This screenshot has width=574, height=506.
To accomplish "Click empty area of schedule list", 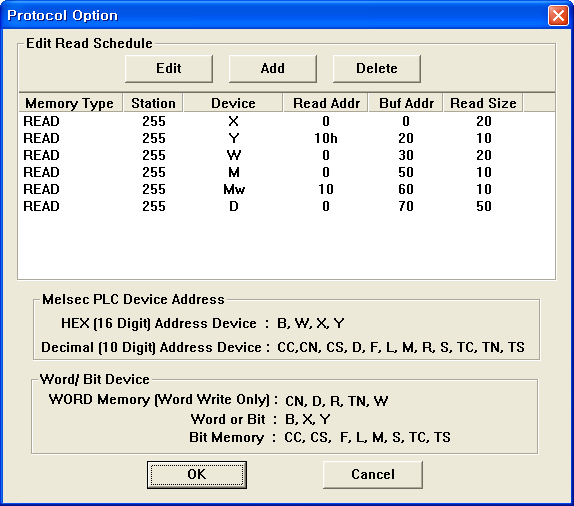I will 287,247.
